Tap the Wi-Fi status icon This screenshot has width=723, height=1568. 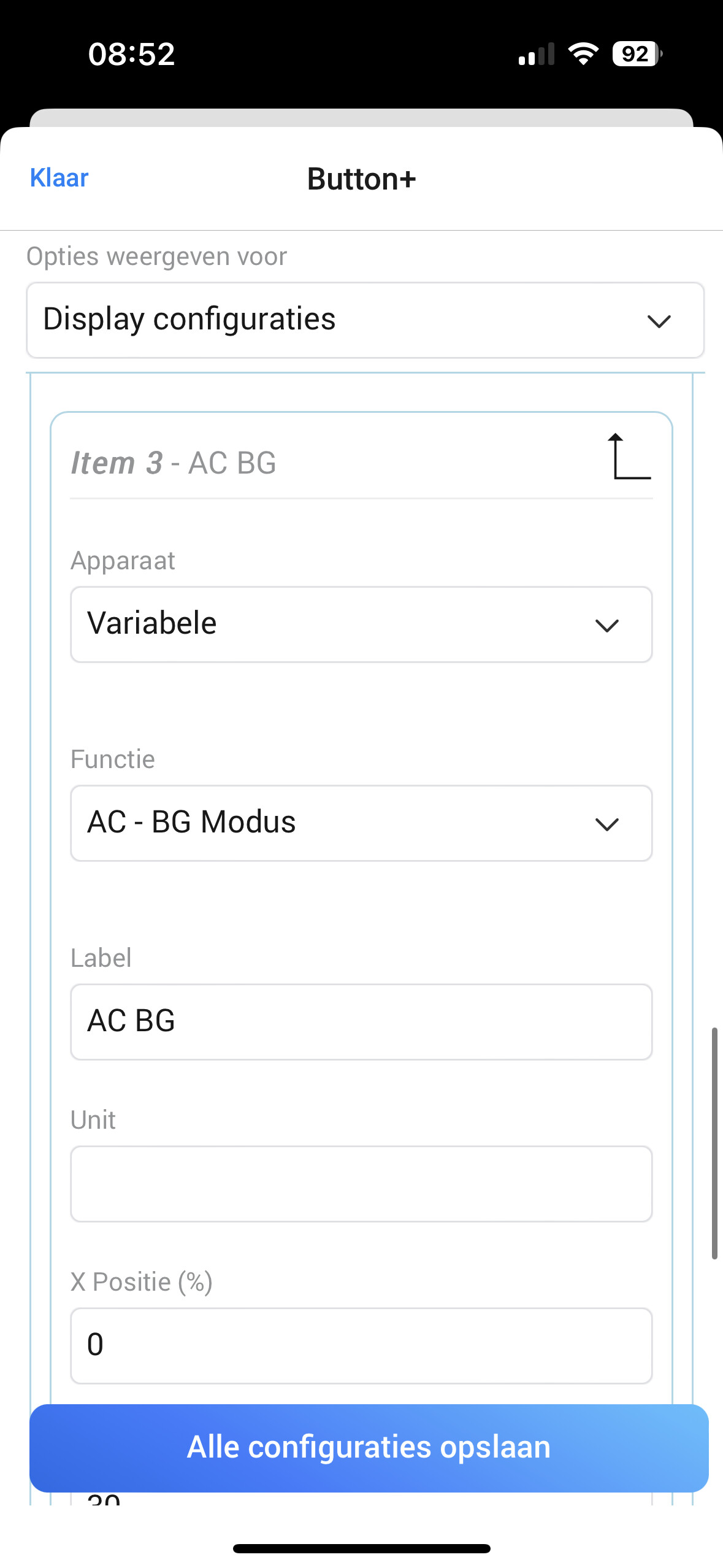tap(583, 54)
